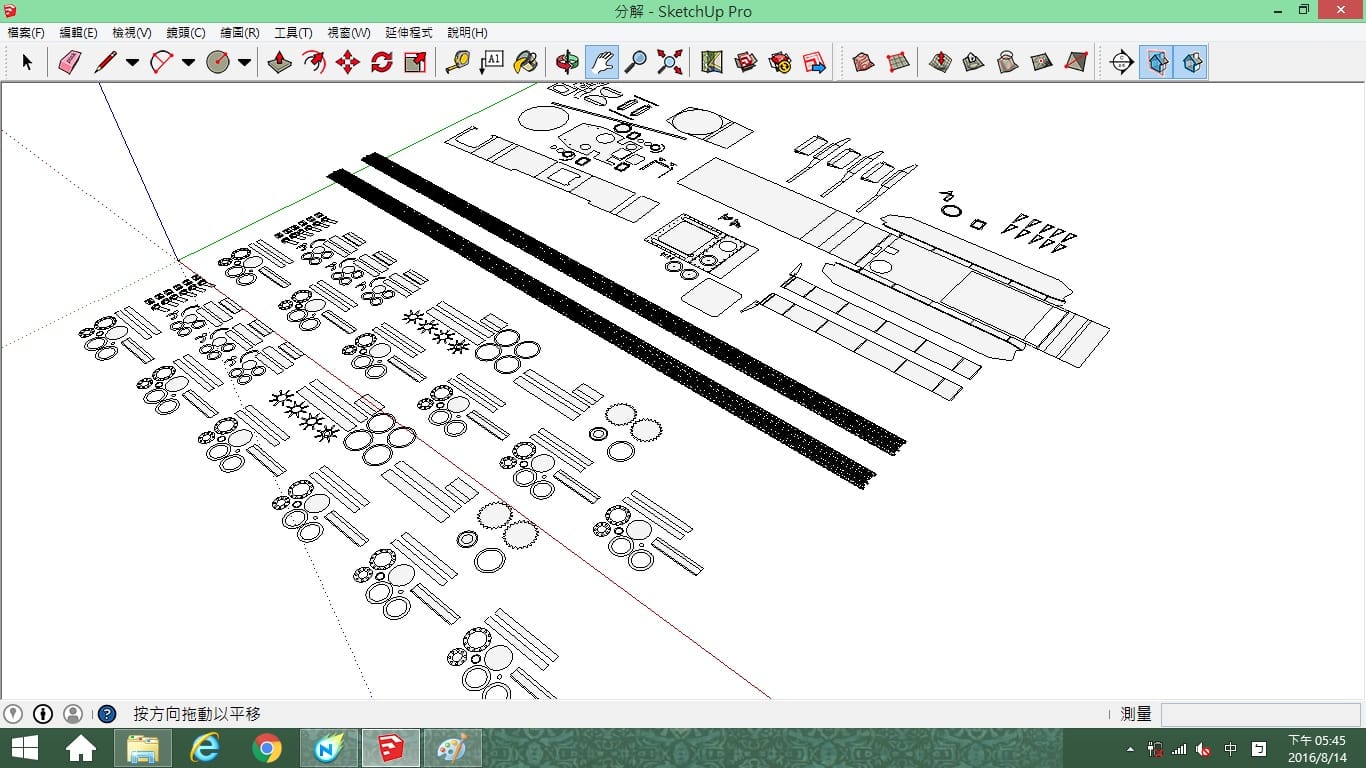This screenshot has height=768, width=1366.
Task: Pick the Scale tool
Action: point(416,62)
